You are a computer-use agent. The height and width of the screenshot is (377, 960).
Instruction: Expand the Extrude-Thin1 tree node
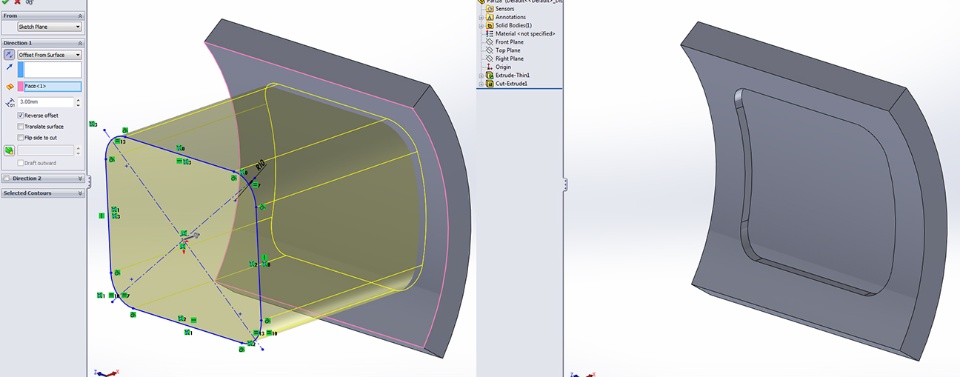click(481, 75)
